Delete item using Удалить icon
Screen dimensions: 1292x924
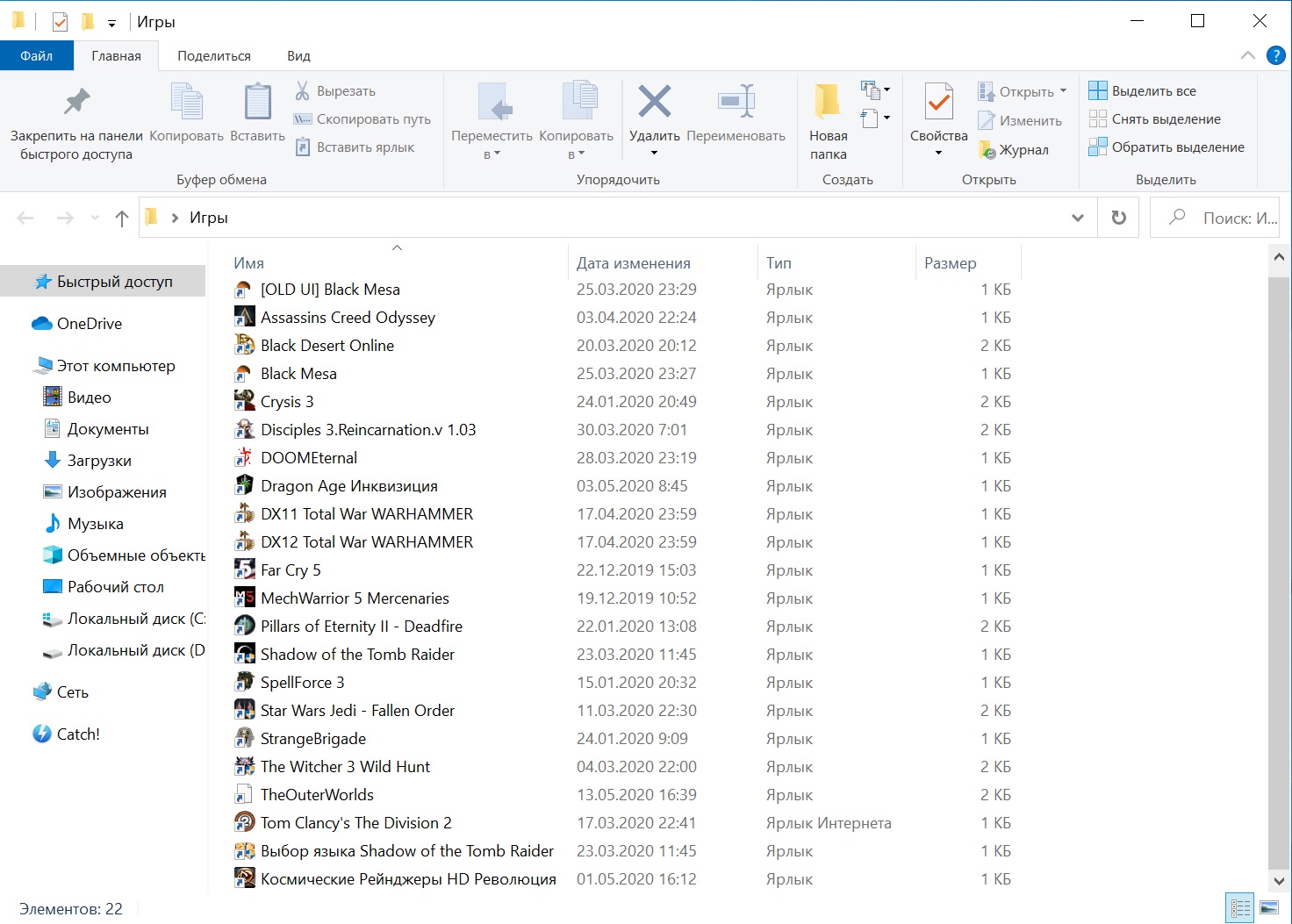(654, 102)
